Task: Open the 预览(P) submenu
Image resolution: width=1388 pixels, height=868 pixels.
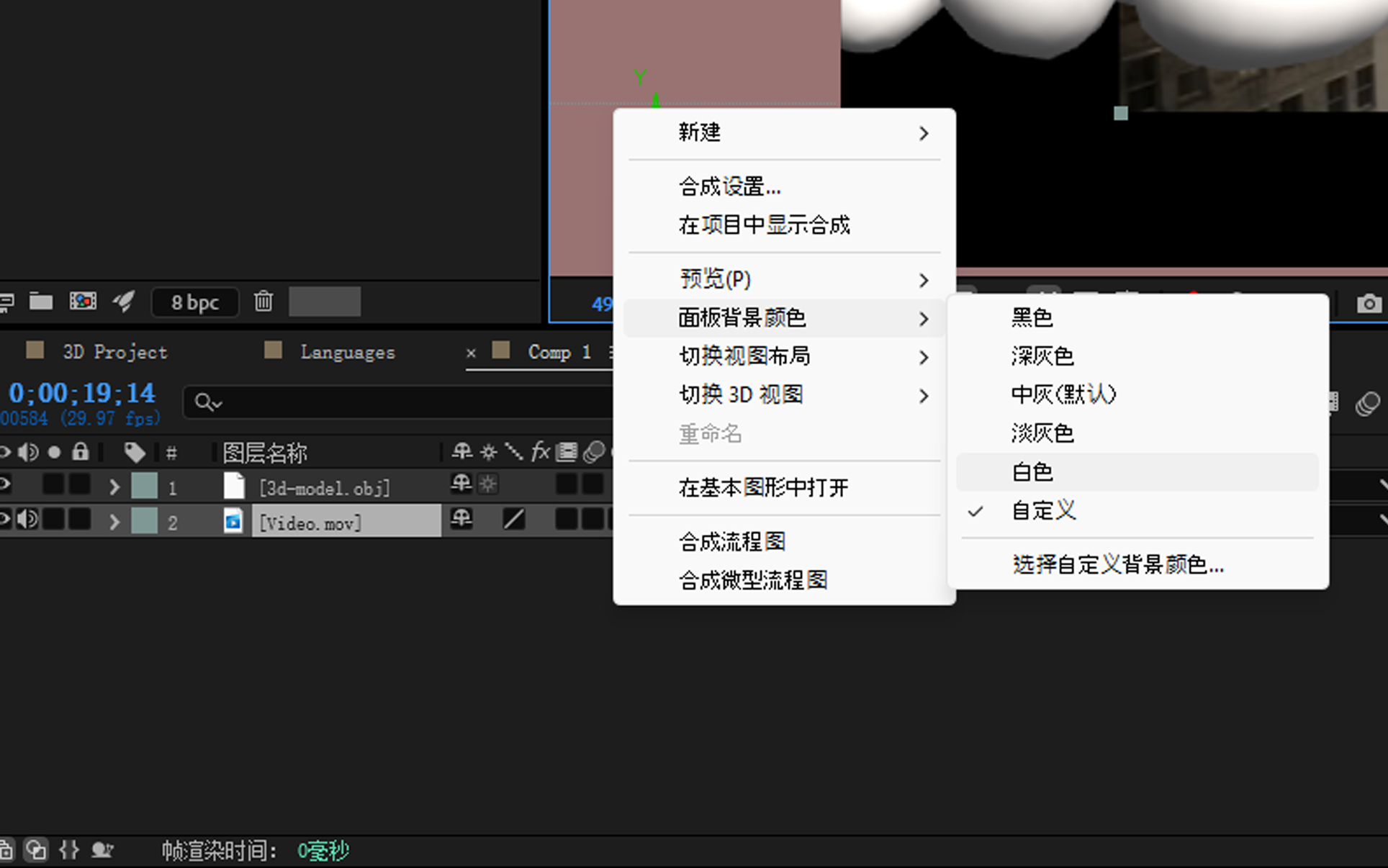Action: tap(784, 279)
